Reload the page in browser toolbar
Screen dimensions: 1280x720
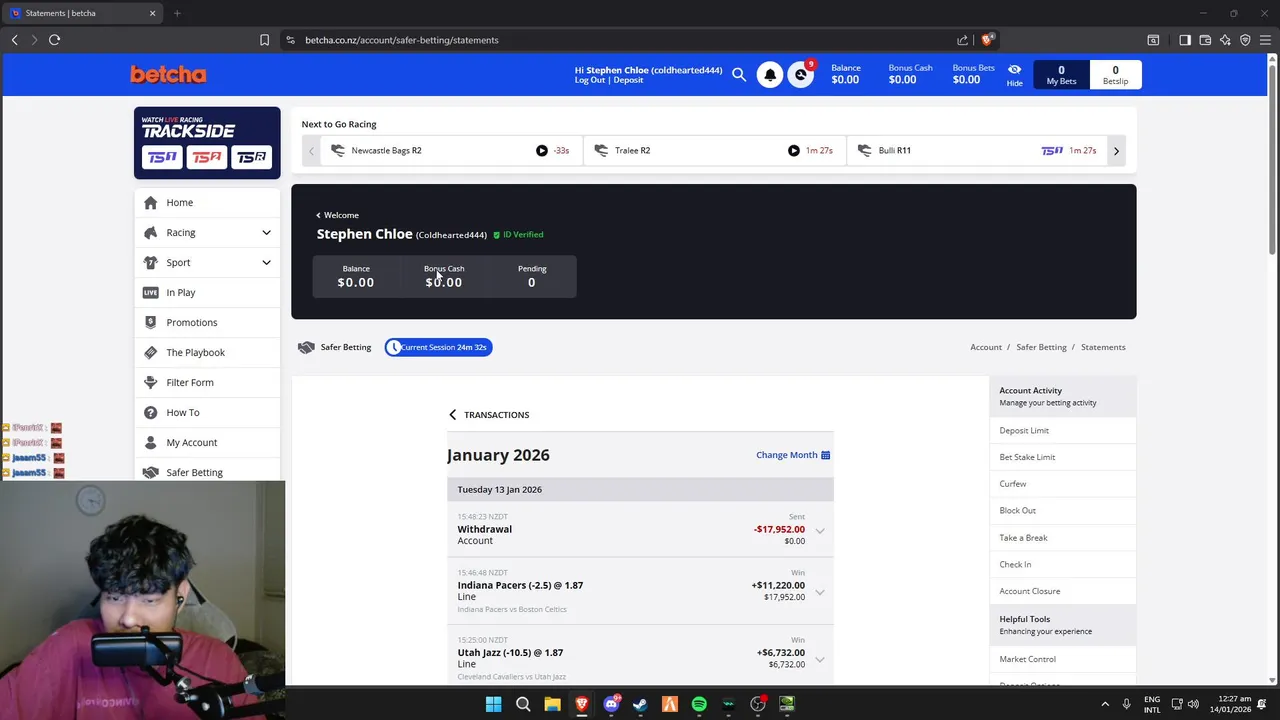tap(54, 40)
